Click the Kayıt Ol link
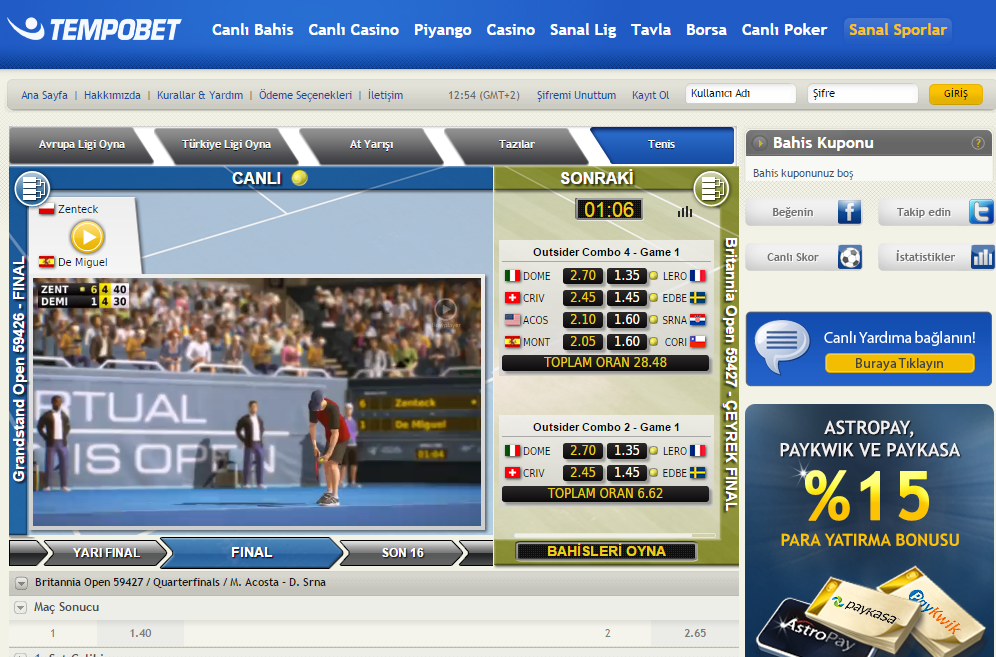This screenshot has width=996, height=657. (650, 95)
